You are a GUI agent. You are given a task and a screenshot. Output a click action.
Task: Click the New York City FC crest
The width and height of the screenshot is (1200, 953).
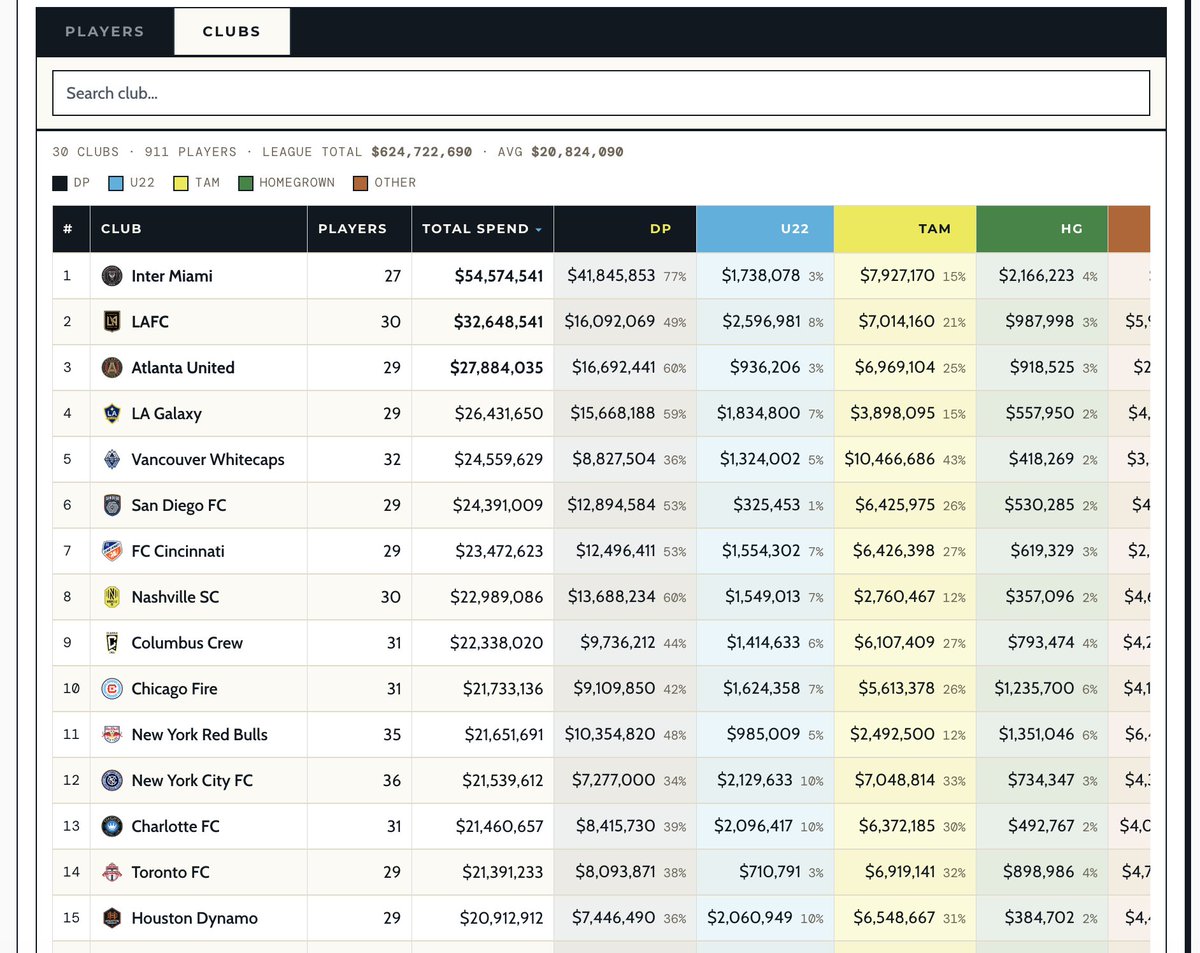point(112,780)
